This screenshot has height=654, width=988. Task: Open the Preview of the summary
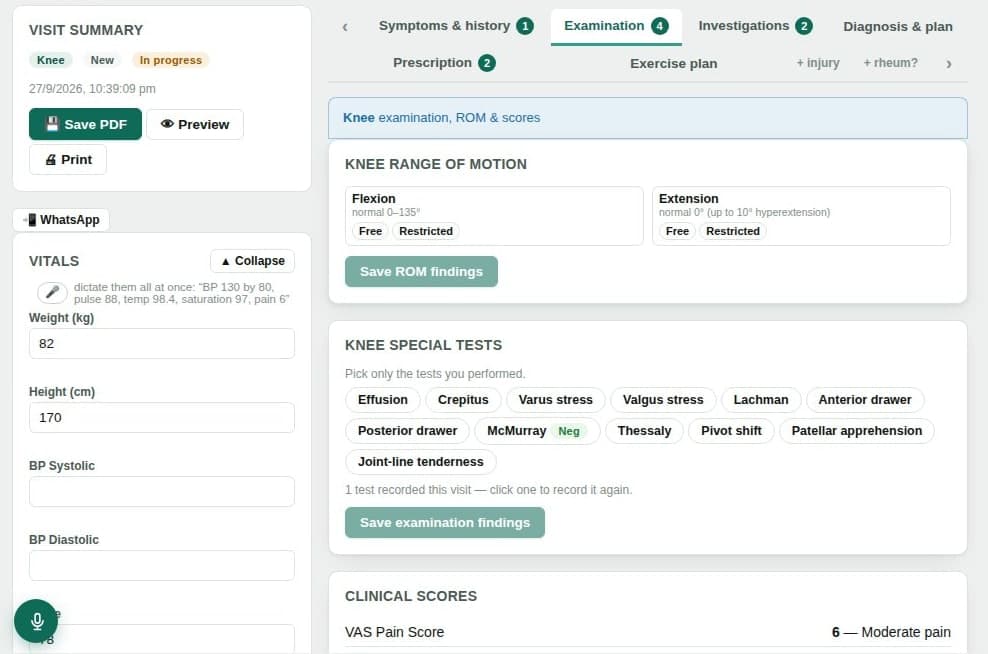[x=195, y=124]
